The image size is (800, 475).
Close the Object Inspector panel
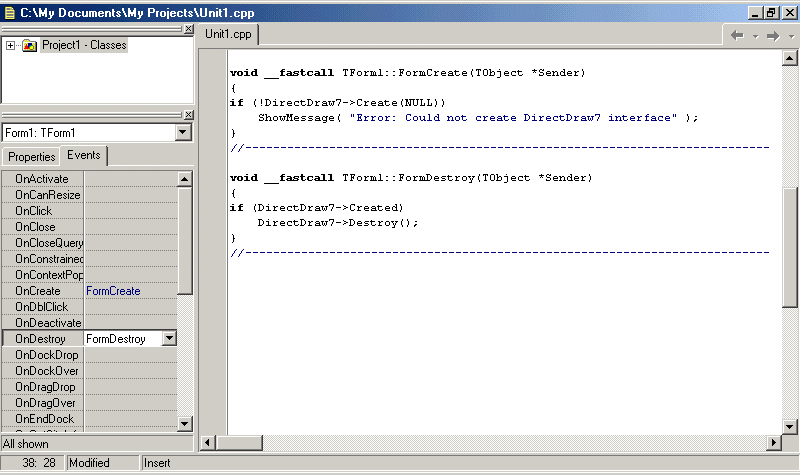pos(188,115)
